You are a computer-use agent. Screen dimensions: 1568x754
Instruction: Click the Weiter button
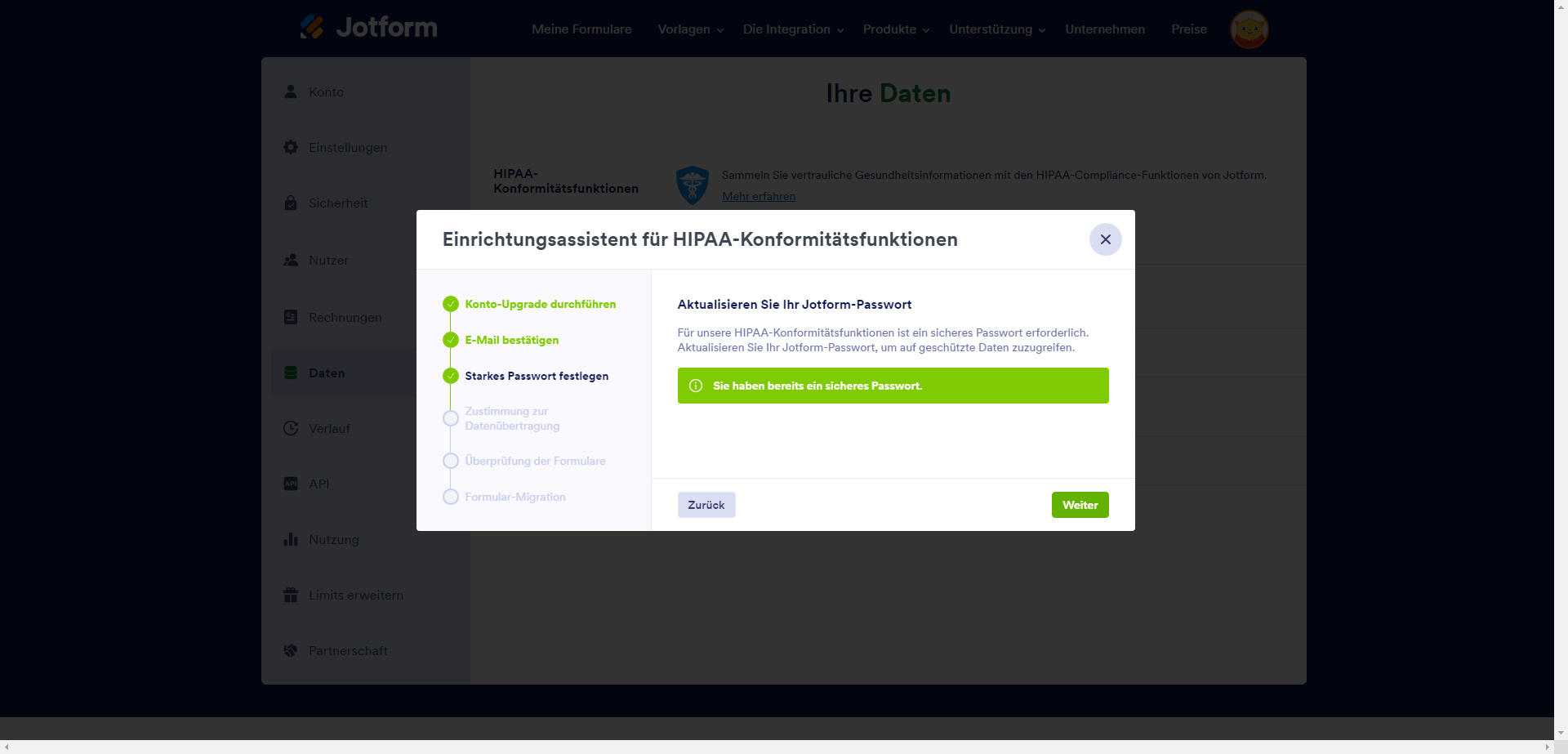pos(1080,505)
